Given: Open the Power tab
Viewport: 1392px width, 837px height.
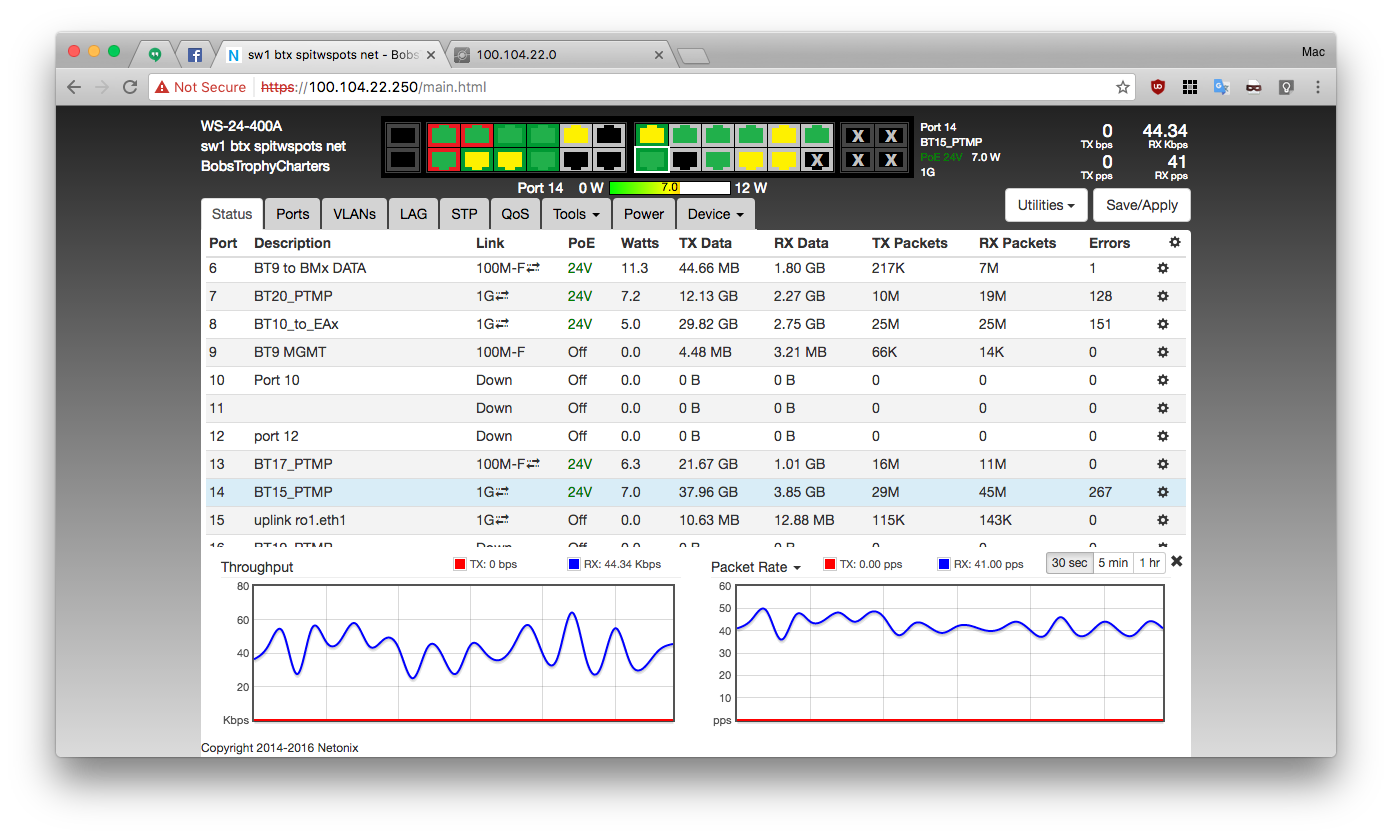Looking at the screenshot, I should (x=643, y=214).
